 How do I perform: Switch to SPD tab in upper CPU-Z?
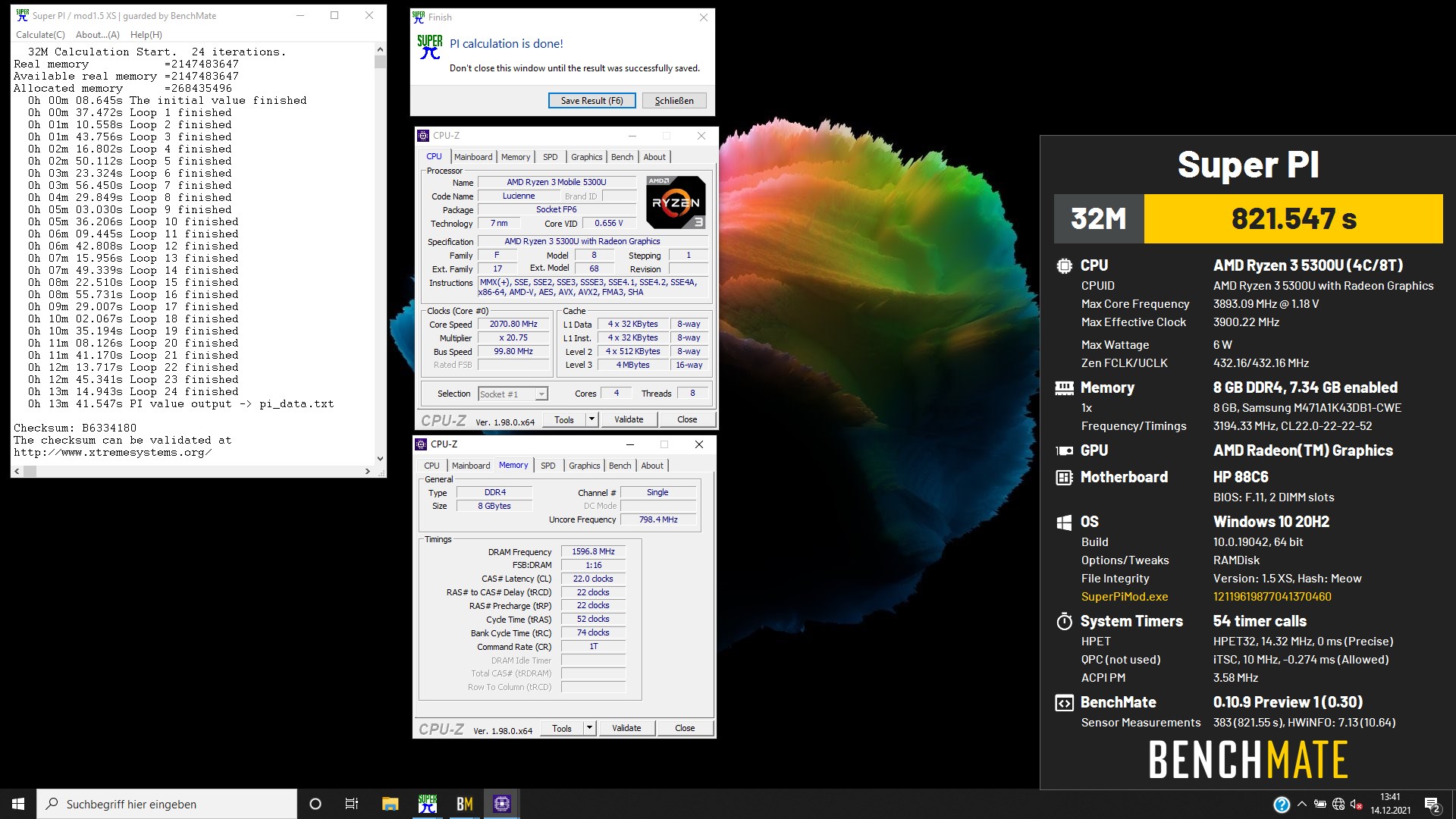551,157
